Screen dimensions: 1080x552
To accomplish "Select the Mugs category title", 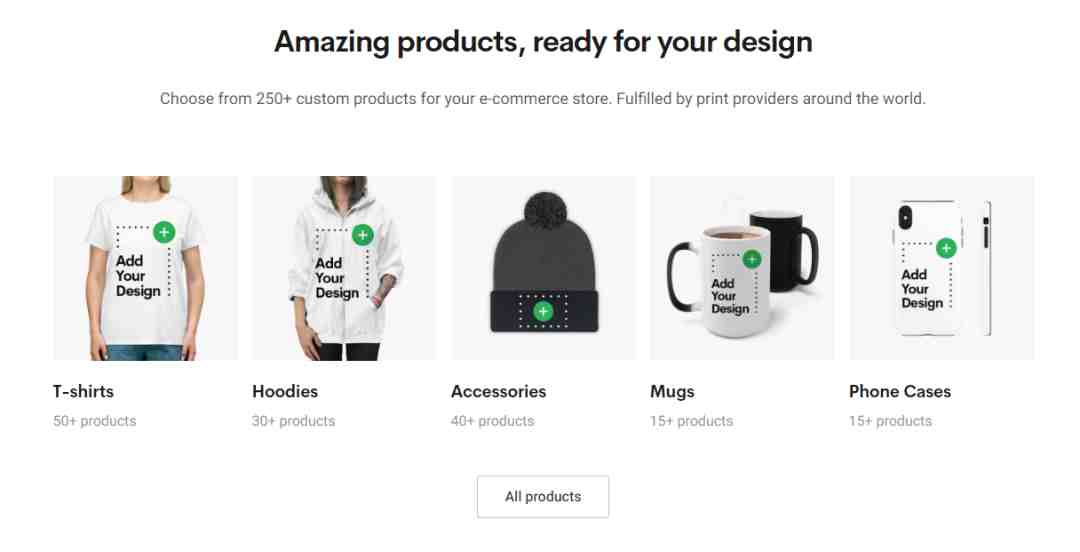I will click(672, 392).
